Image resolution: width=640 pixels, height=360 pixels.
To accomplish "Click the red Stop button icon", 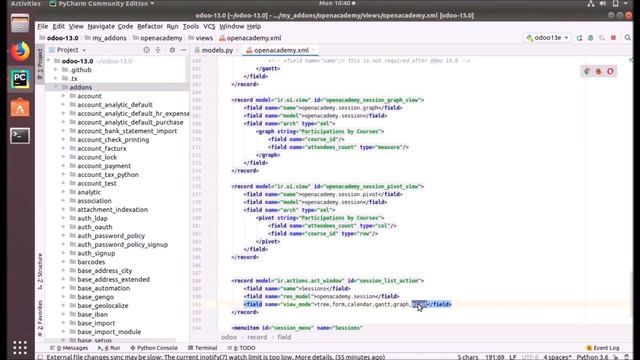I will (x=613, y=38).
